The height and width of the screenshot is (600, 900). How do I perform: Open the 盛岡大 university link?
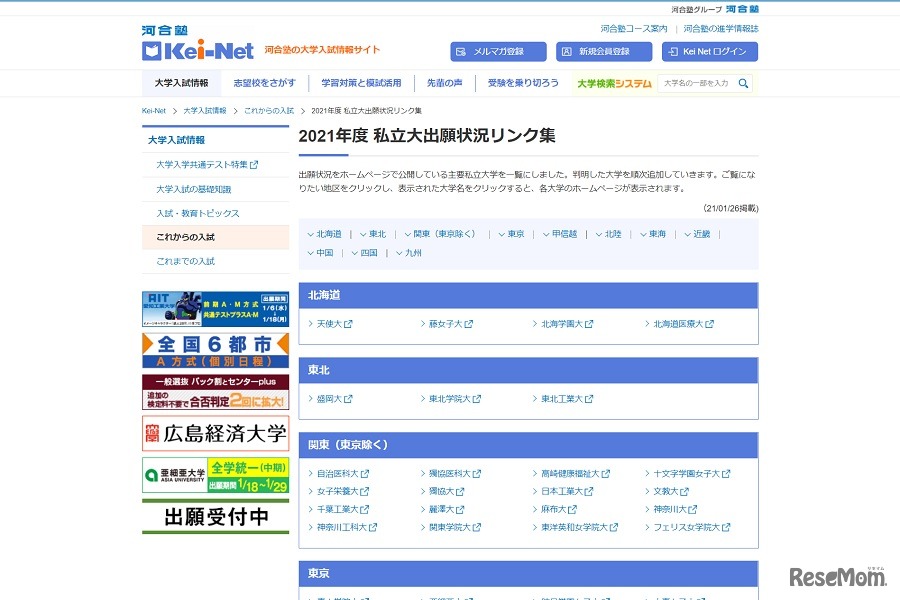(328, 398)
